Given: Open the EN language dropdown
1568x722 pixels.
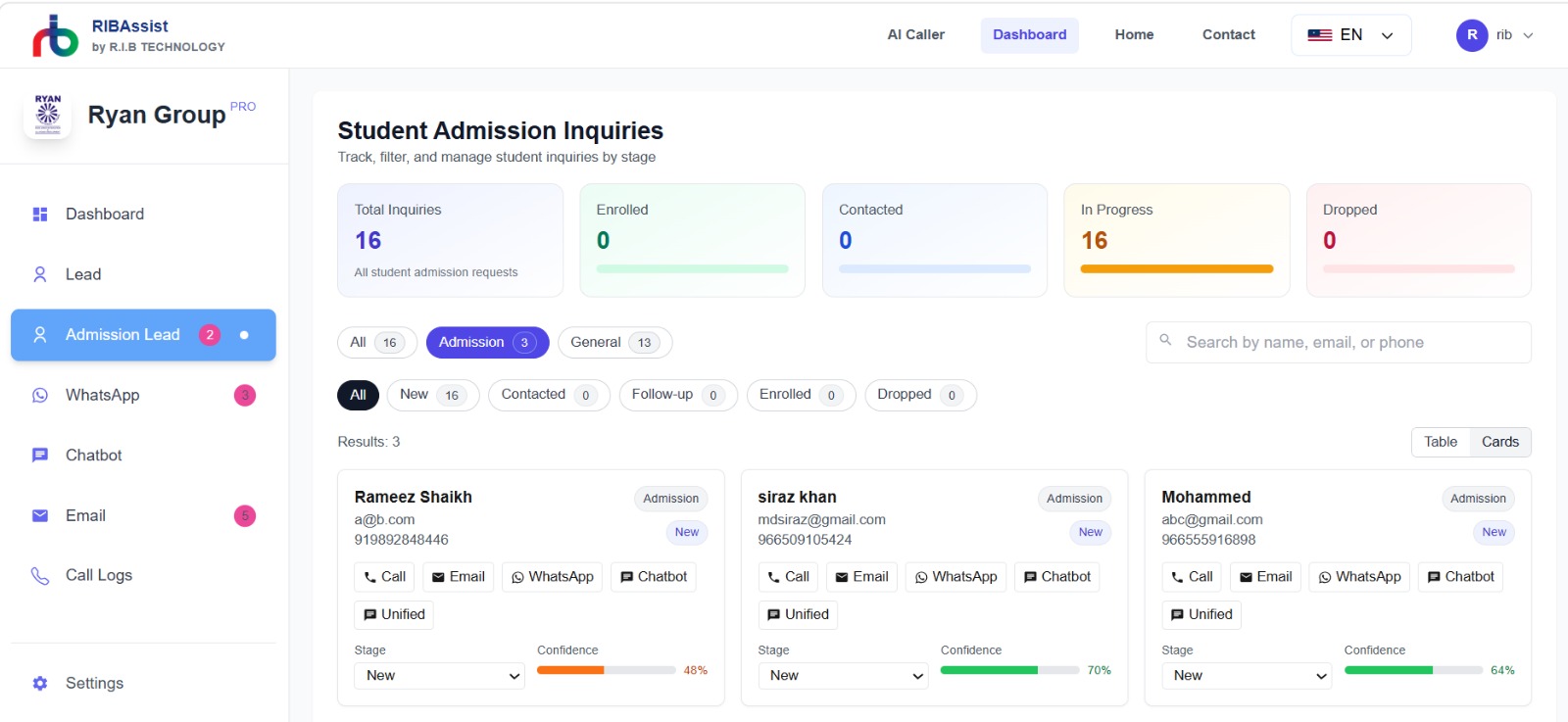Looking at the screenshot, I should pyautogui.click(x=1350, y=35).
